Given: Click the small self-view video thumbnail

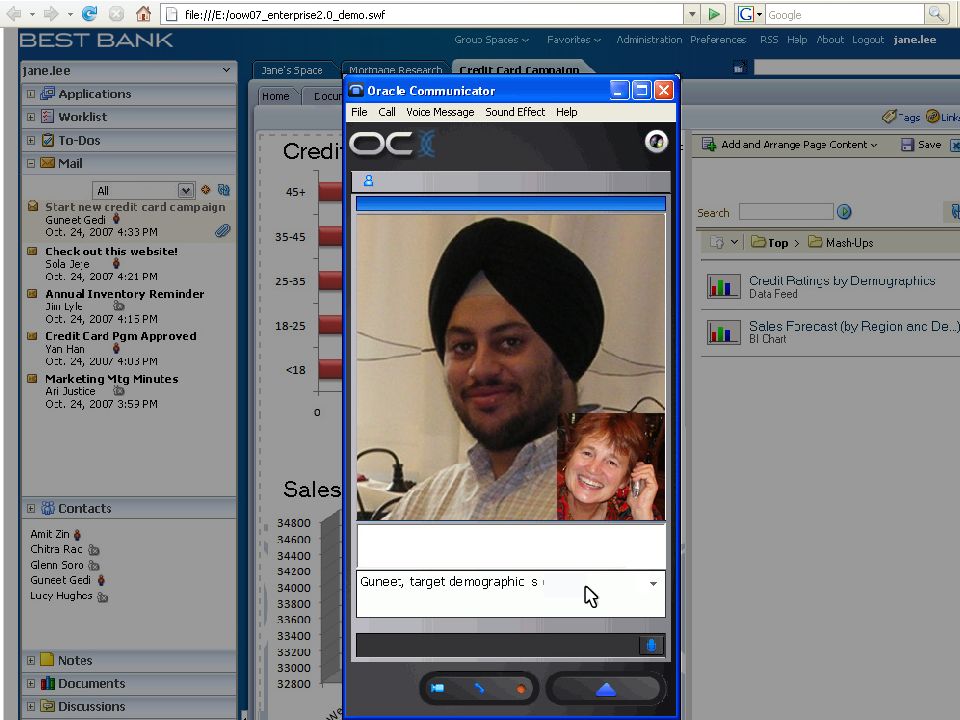Looking at the screenshot, I should coord(610,467).
